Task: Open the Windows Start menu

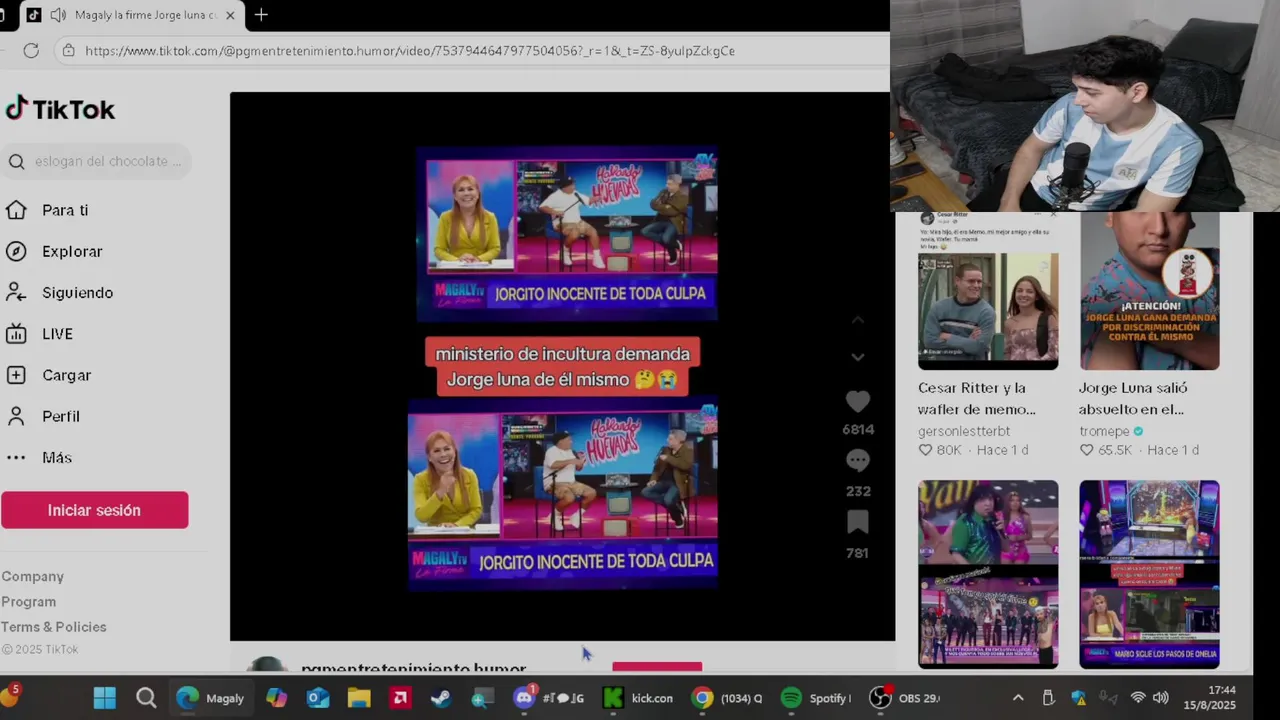Action: 104,698
